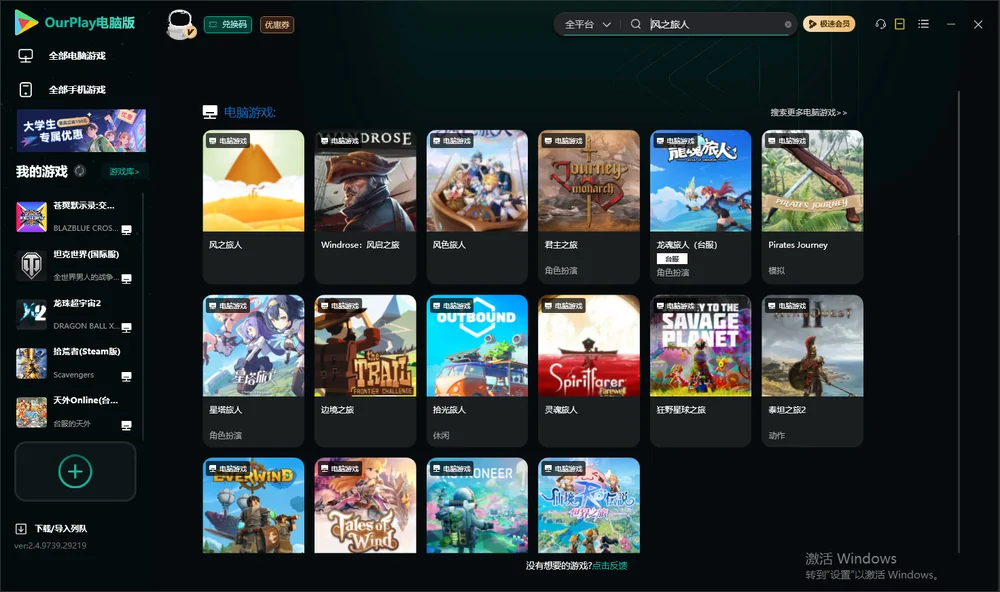Focus the search box containing 风之旅人

[x=714, y=24]
